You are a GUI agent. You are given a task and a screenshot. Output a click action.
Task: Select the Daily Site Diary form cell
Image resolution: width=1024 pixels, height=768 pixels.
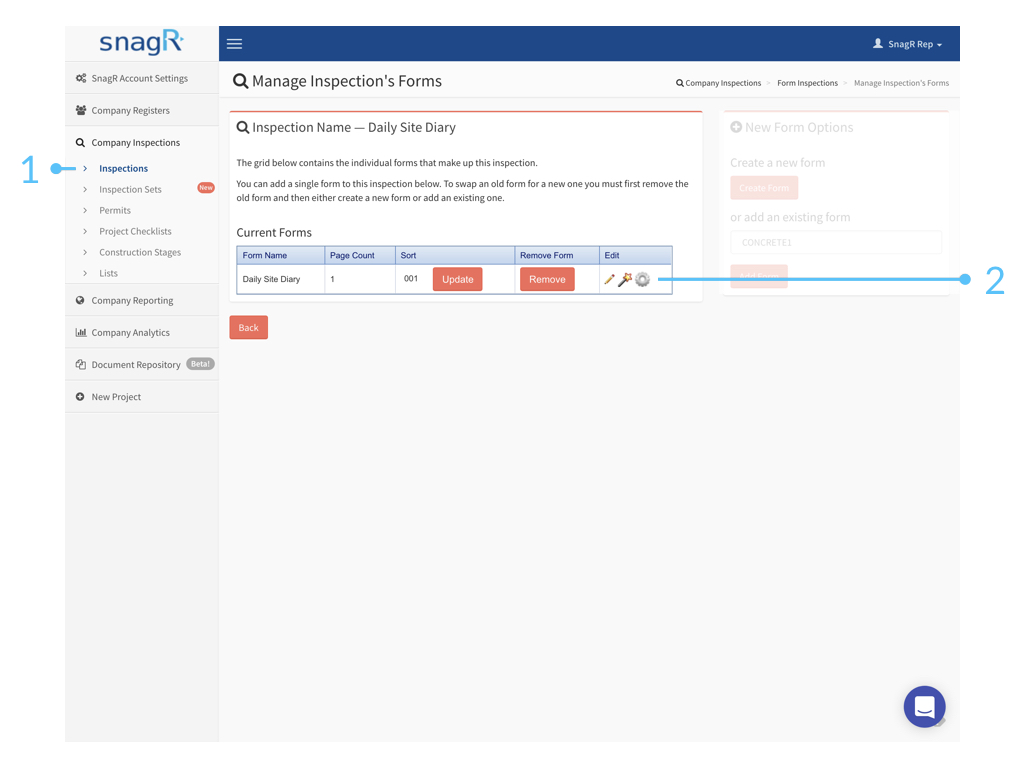coord(281,279)
